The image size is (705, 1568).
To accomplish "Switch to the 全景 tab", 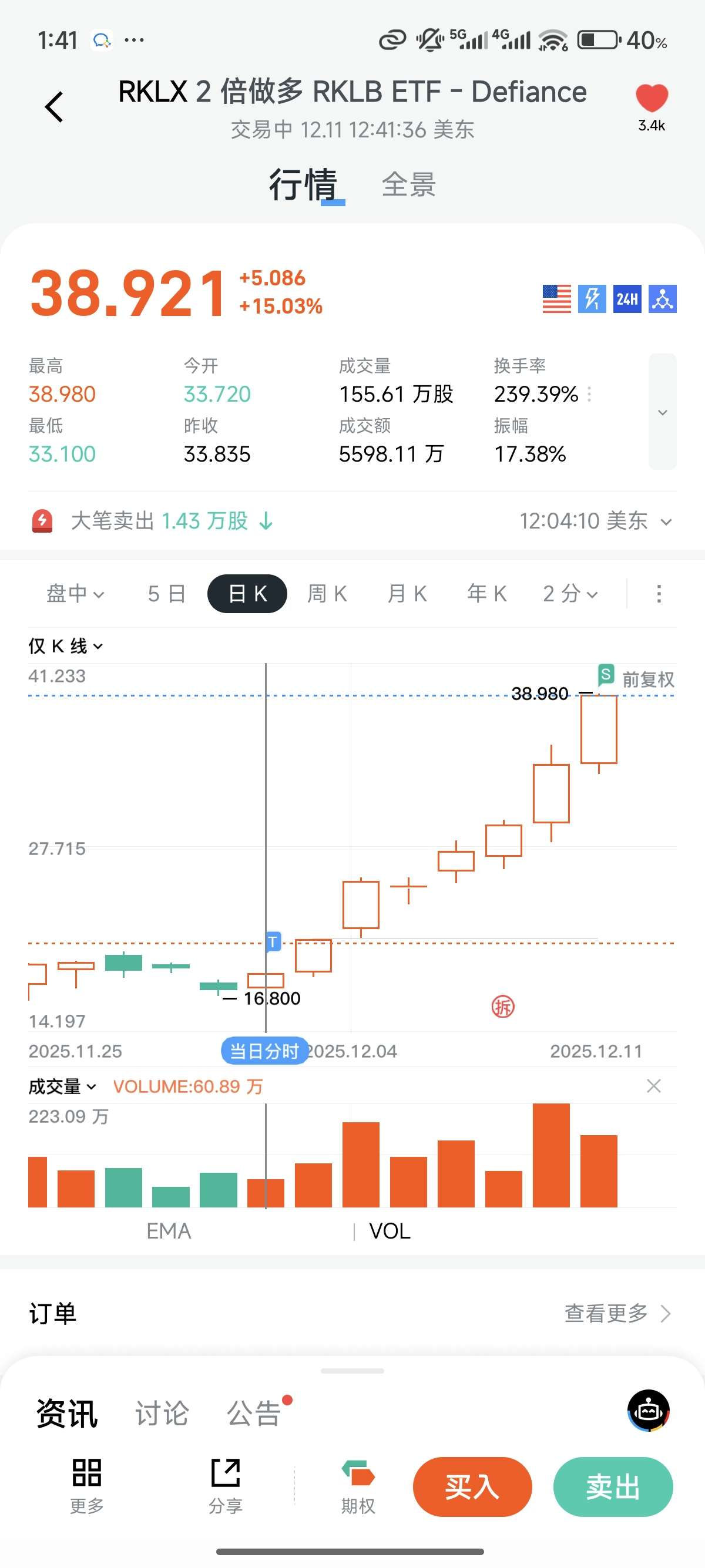I will click(408, 184).
